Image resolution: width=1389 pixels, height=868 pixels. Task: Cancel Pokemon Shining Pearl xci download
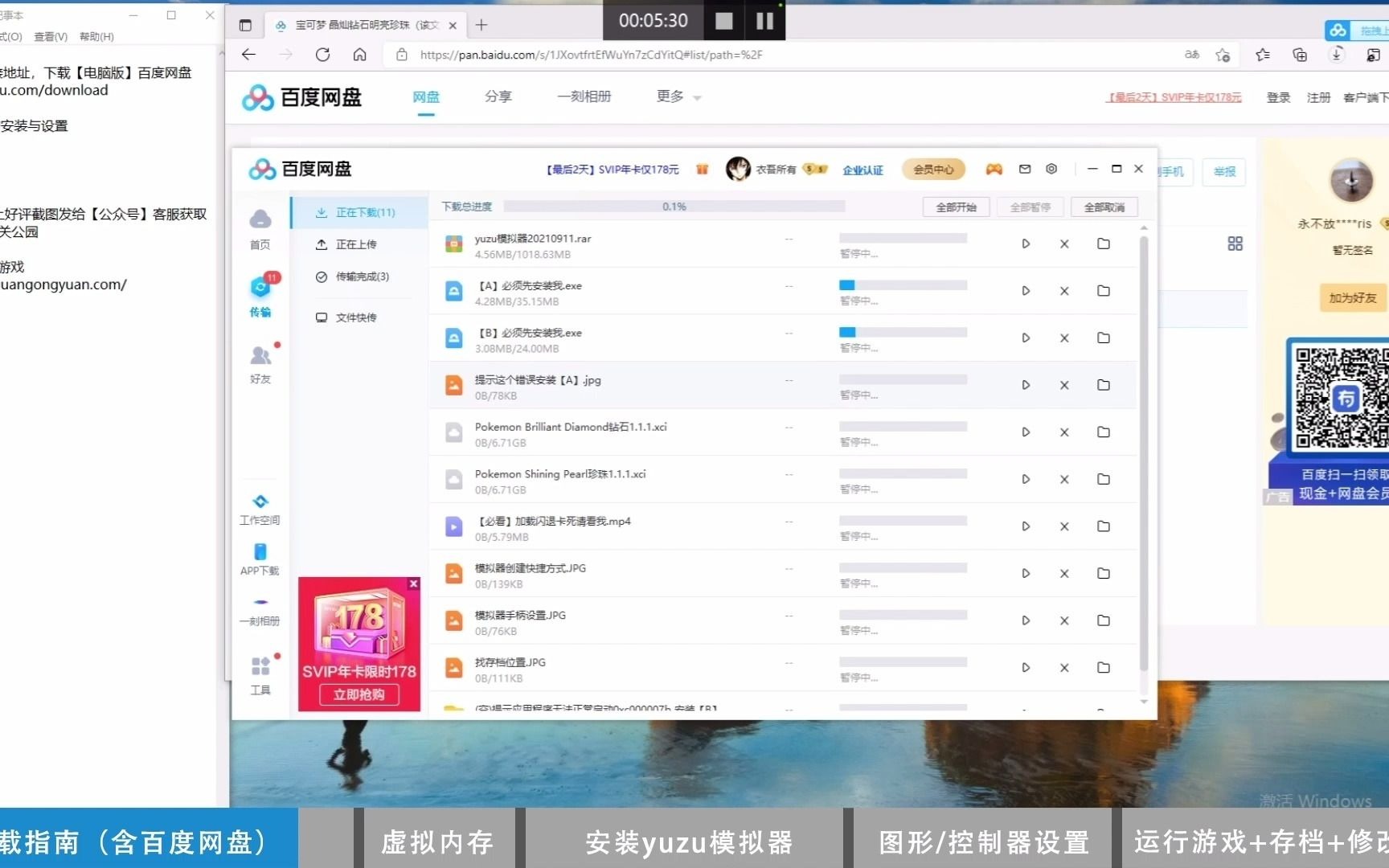pyautogui.click(x=1064, y=480)
